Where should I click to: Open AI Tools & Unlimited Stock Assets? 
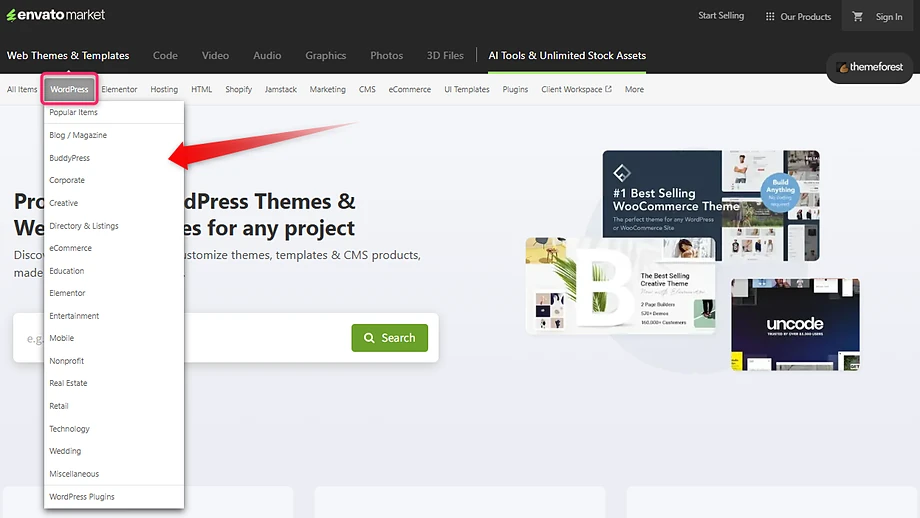click(x=567, y=55)
